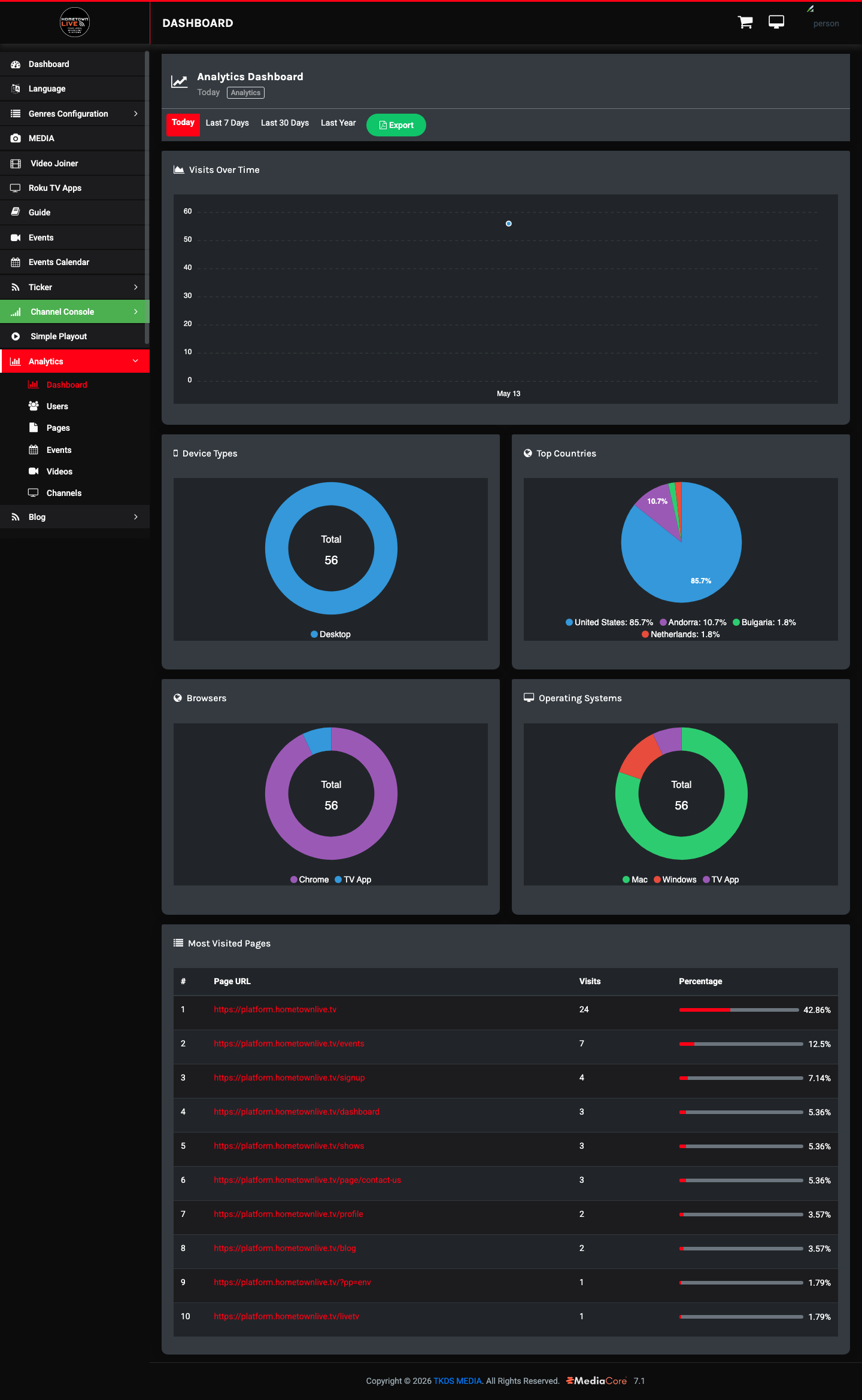Switch to Last 30 Days range
The image size is (862, 1400).
[285, 123]
